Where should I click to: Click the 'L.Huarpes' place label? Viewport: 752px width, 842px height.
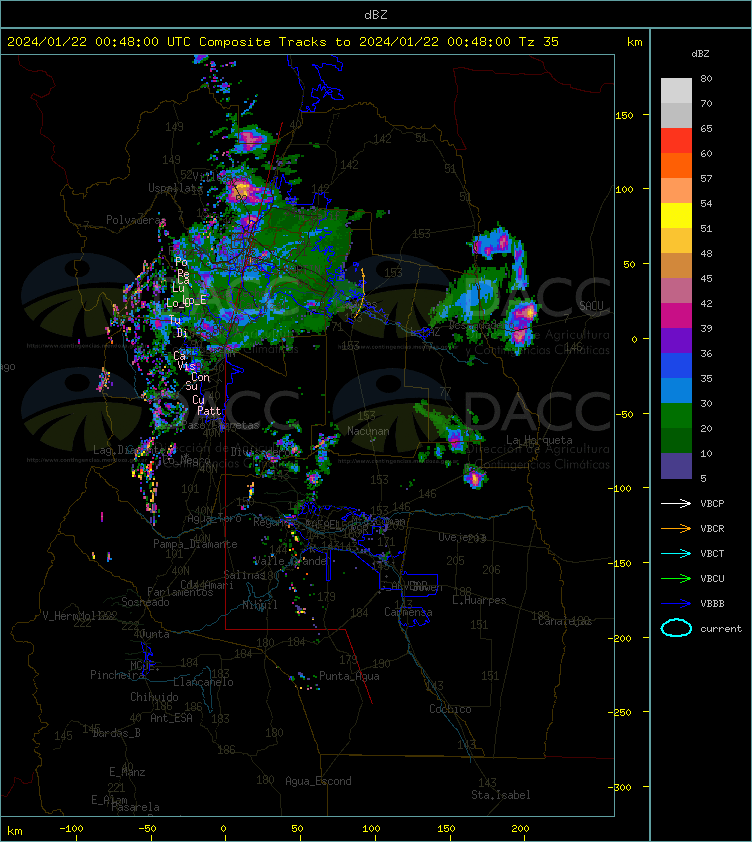[479, 600]
